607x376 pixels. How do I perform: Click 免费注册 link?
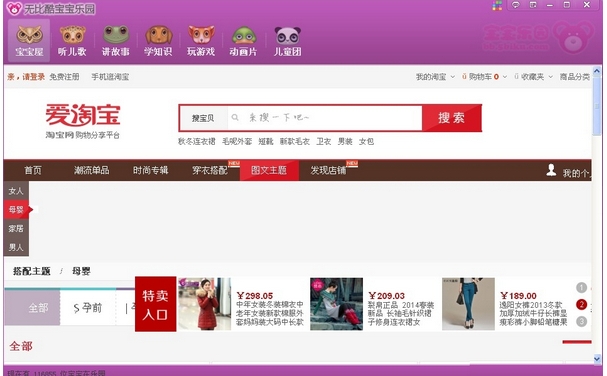tap(64, 77)
